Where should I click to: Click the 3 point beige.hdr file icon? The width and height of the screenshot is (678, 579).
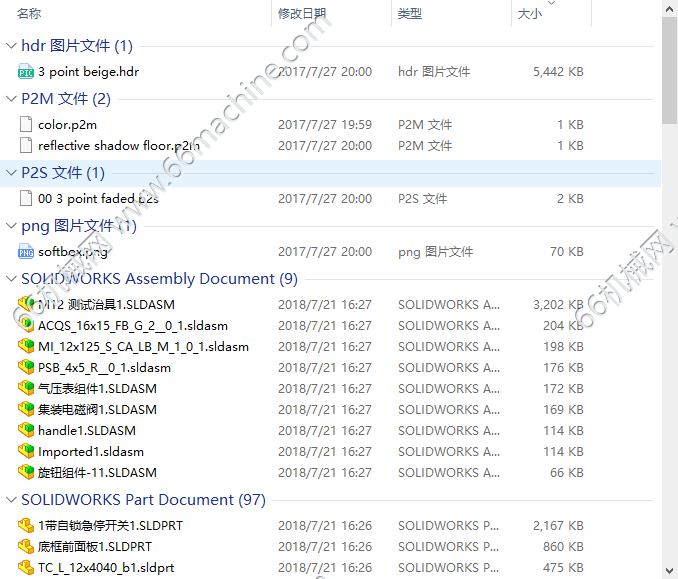(26, 72)
